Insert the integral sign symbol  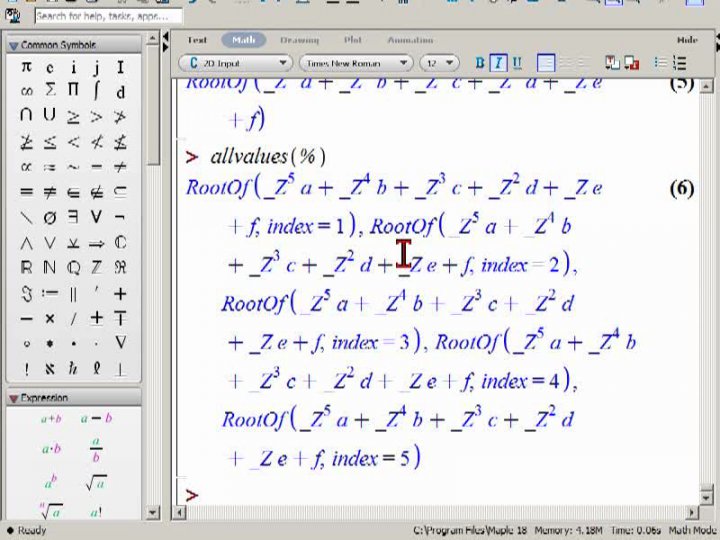click(96, 90)
